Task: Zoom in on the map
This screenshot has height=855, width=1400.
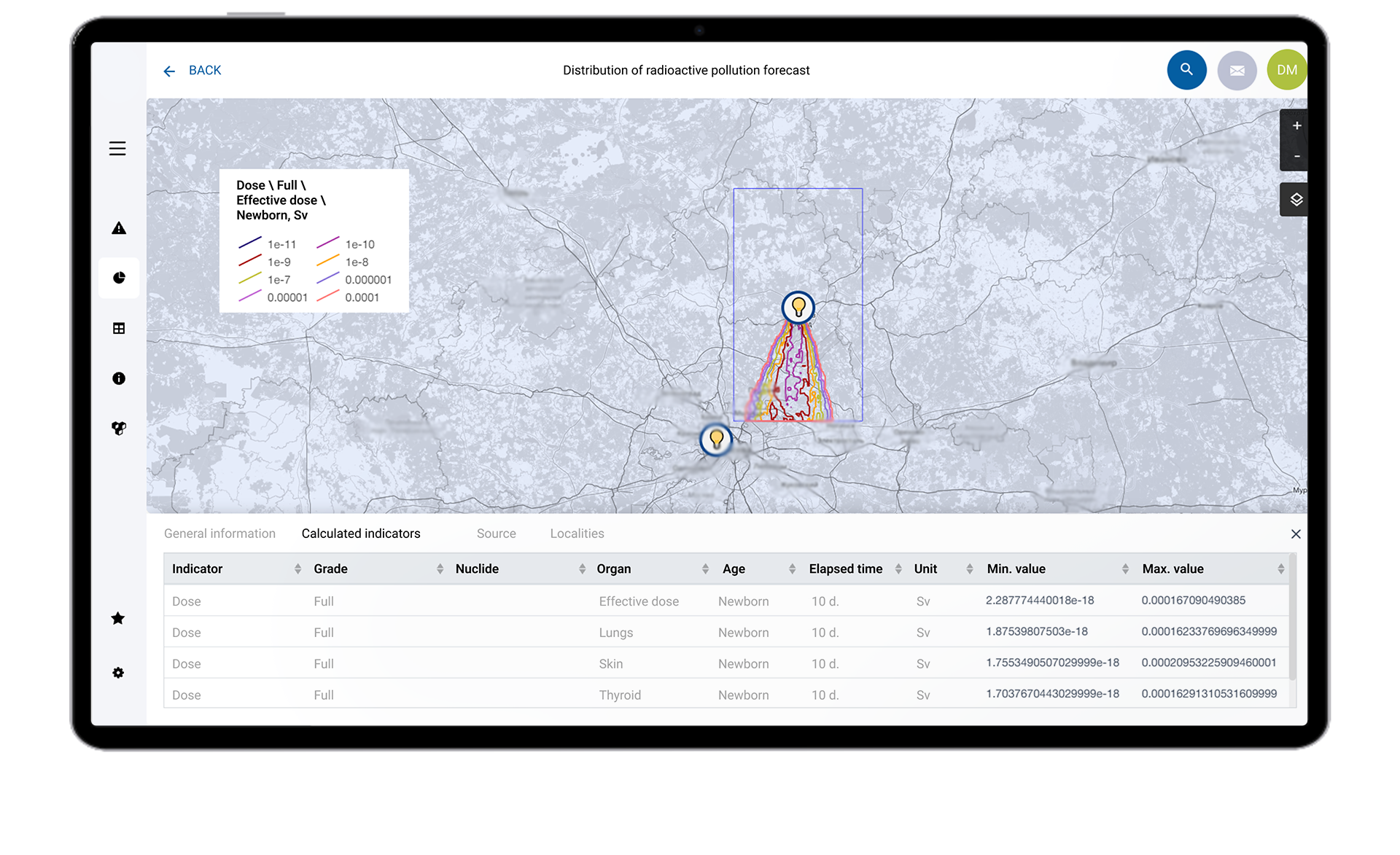Action: pos(1296,125)
